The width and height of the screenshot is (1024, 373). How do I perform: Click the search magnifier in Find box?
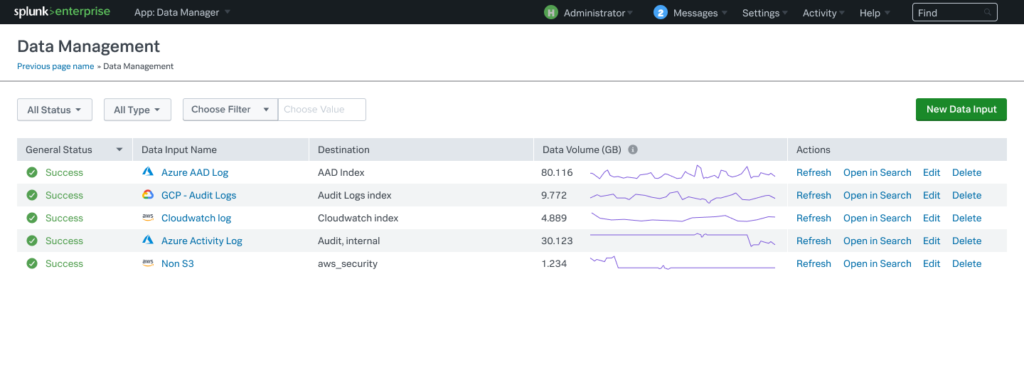pos(987,12)
